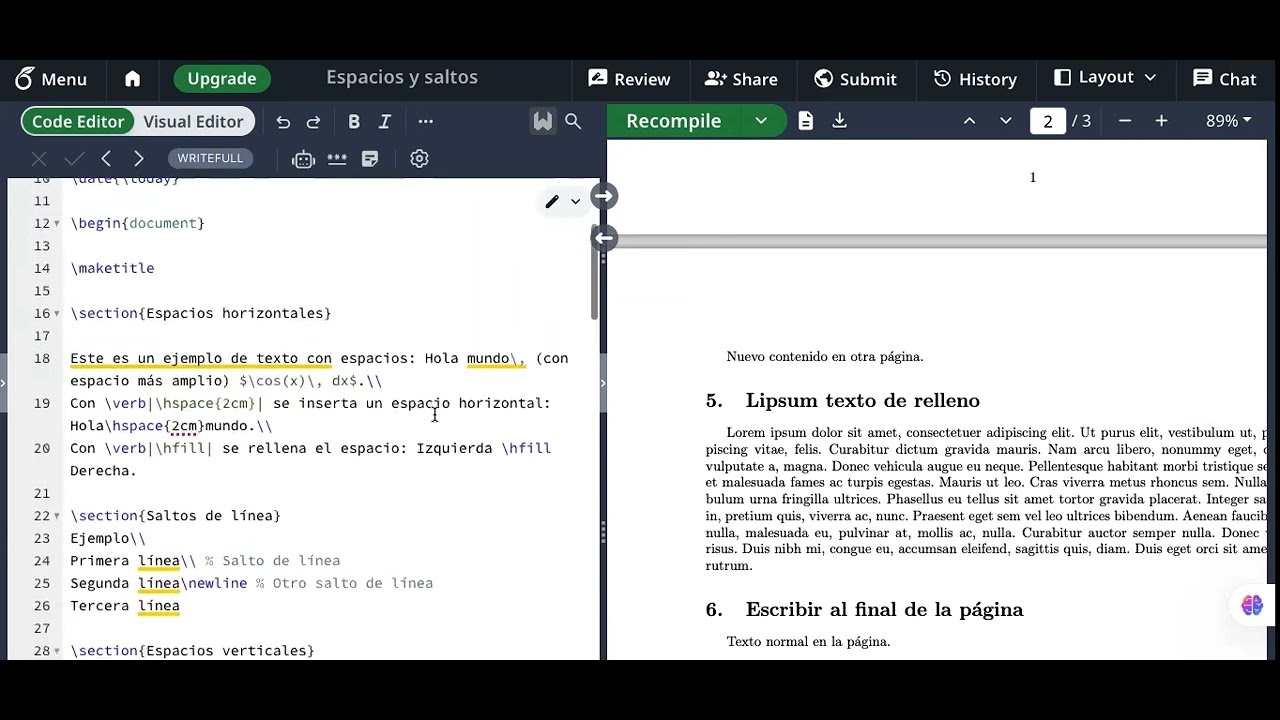Expand the Recompile options arrow
Image resolution: width=1280 pixels, height=720 pixels.
[761, 121]
